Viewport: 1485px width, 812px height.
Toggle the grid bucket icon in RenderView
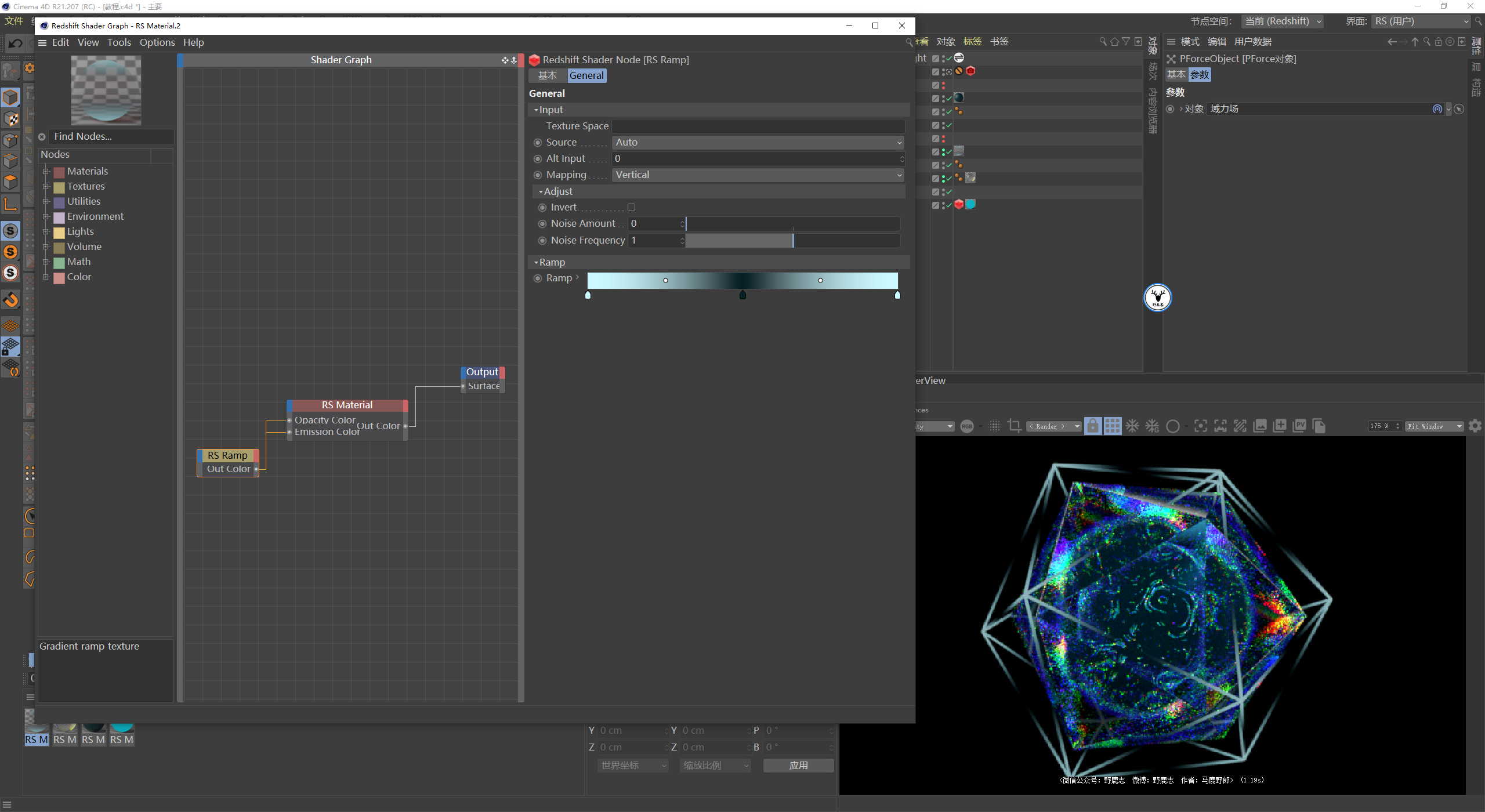(1112, 426)
